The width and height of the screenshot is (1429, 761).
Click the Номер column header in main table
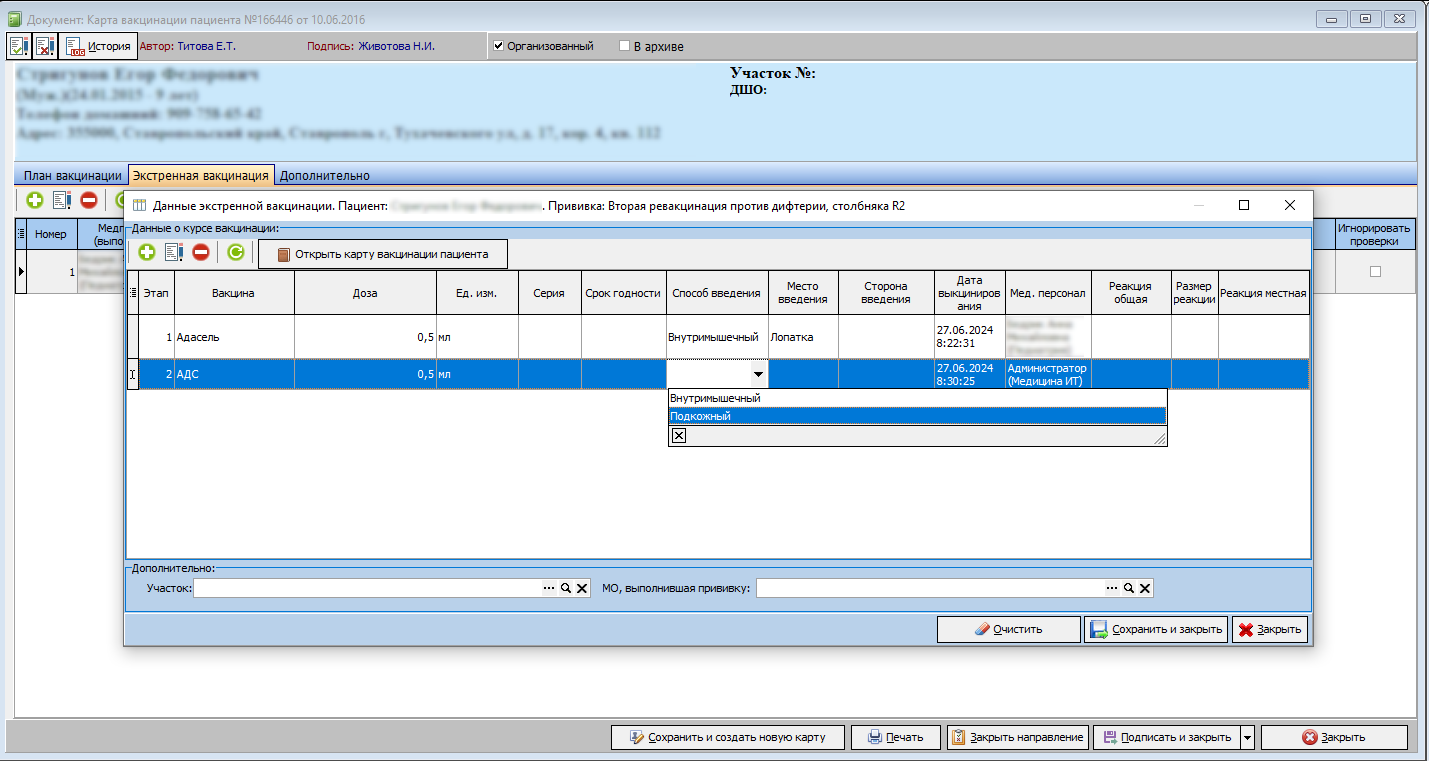pos(51,234)
